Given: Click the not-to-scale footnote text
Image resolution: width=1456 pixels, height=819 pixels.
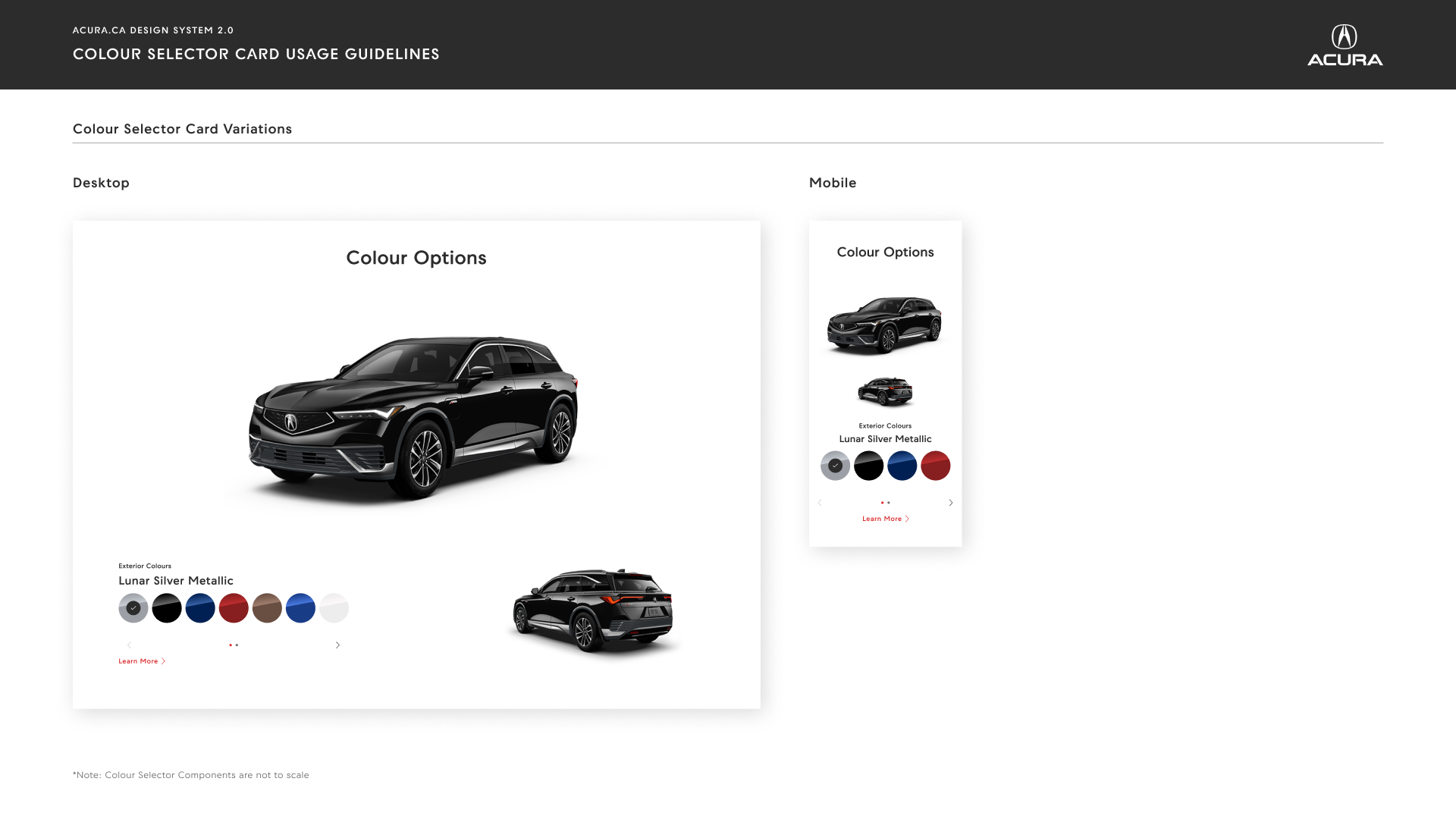Looking at the screenshot, I should [191, 775].
